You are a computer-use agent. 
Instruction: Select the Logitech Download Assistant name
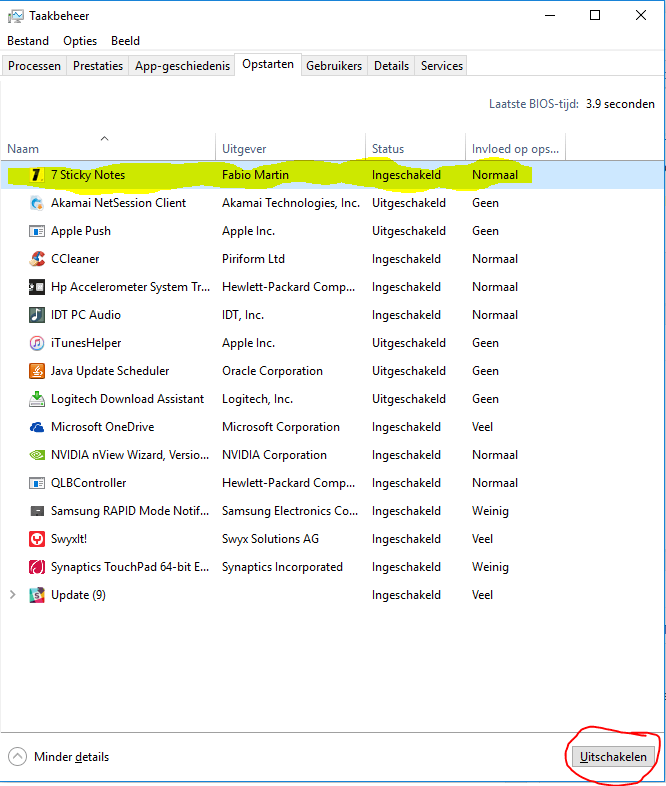[127, 399]
